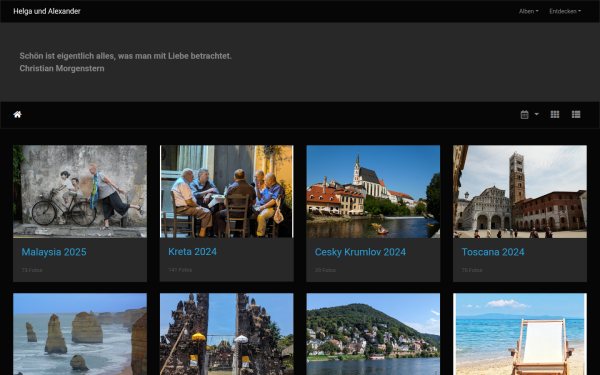Screen dimensions: 600x375
Task: Open the calendar sort dropdown
Action: click(530, 114)
